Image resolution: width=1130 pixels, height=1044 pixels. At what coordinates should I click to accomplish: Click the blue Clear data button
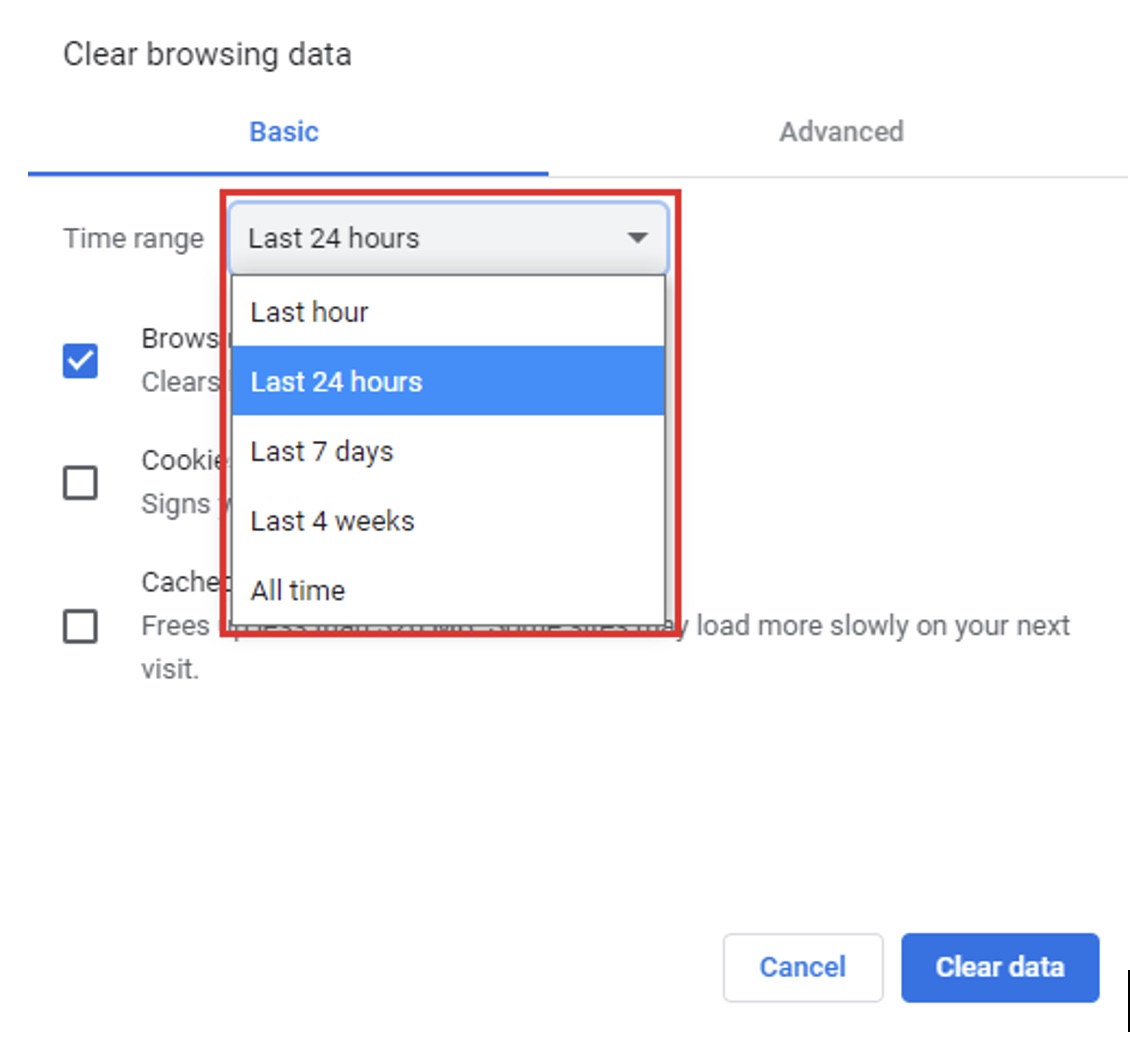click(999, 967)
